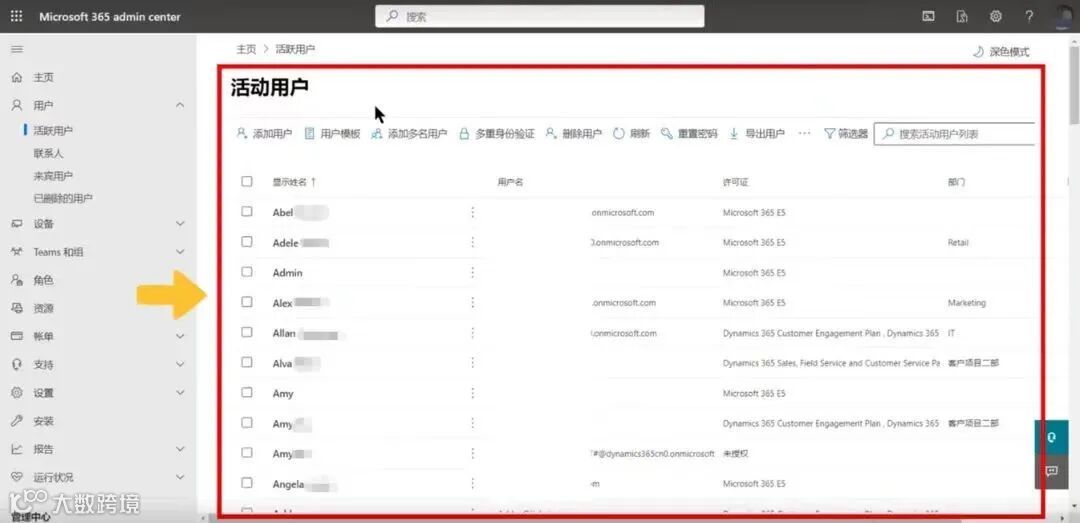Expand the Teams 和组 section
The image size is (1080, 523).
pos(180,252)
